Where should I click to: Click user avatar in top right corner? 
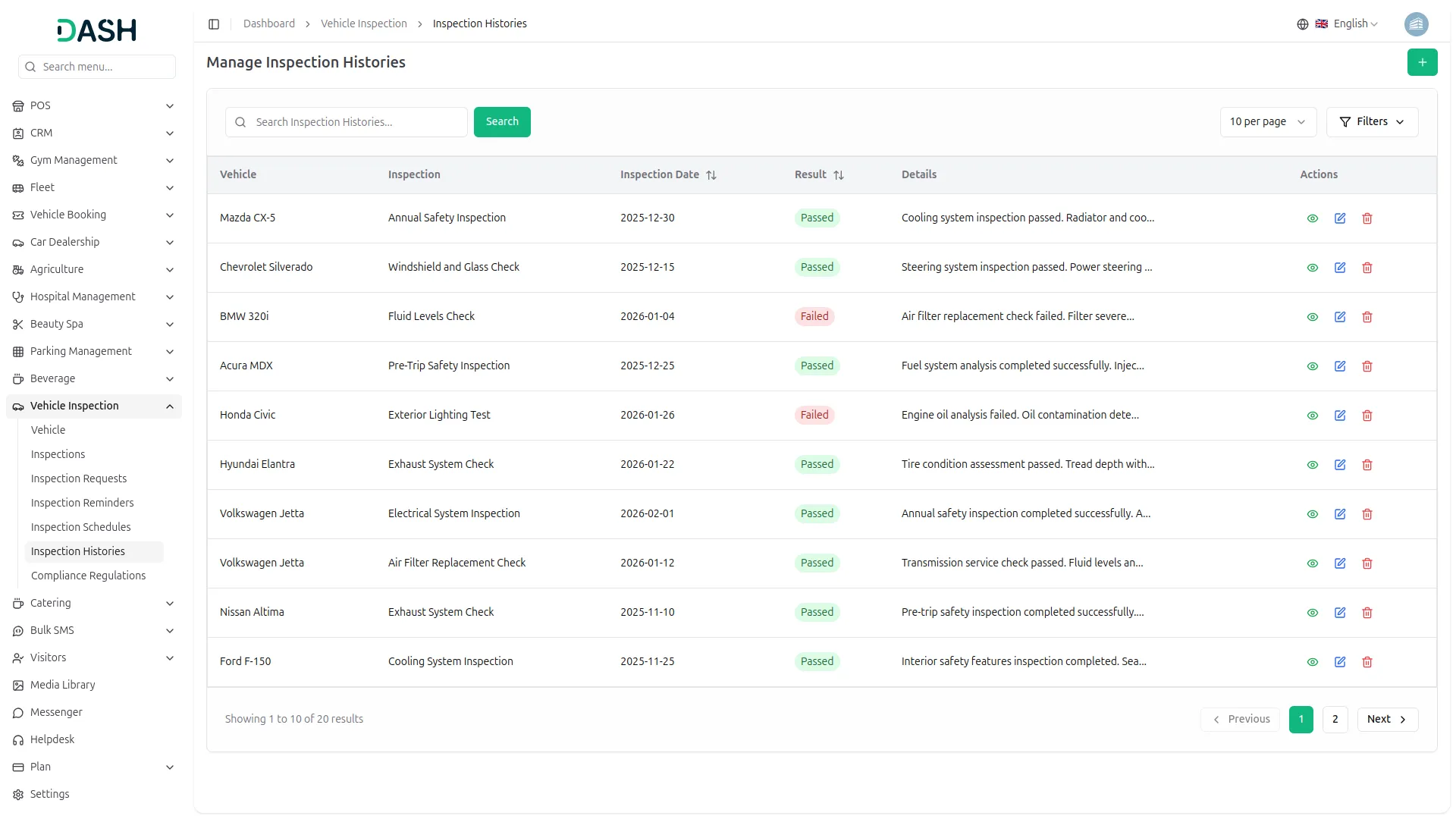[x=1416, y=24]
